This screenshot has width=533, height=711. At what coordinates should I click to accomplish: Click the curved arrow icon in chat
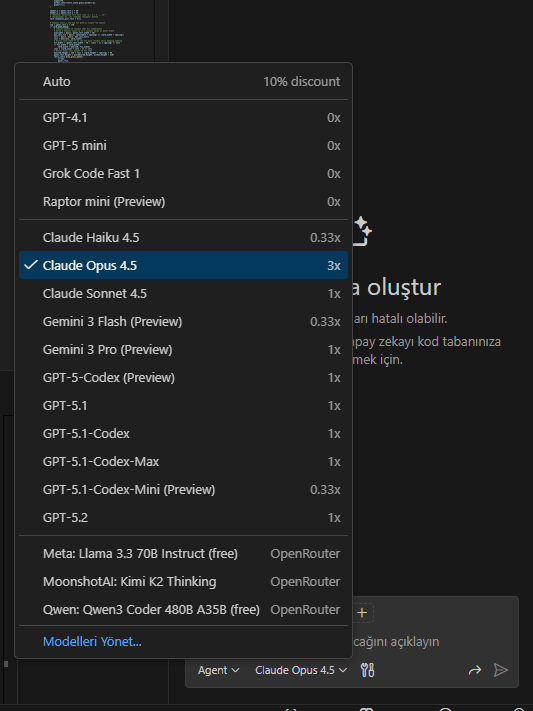474,670
